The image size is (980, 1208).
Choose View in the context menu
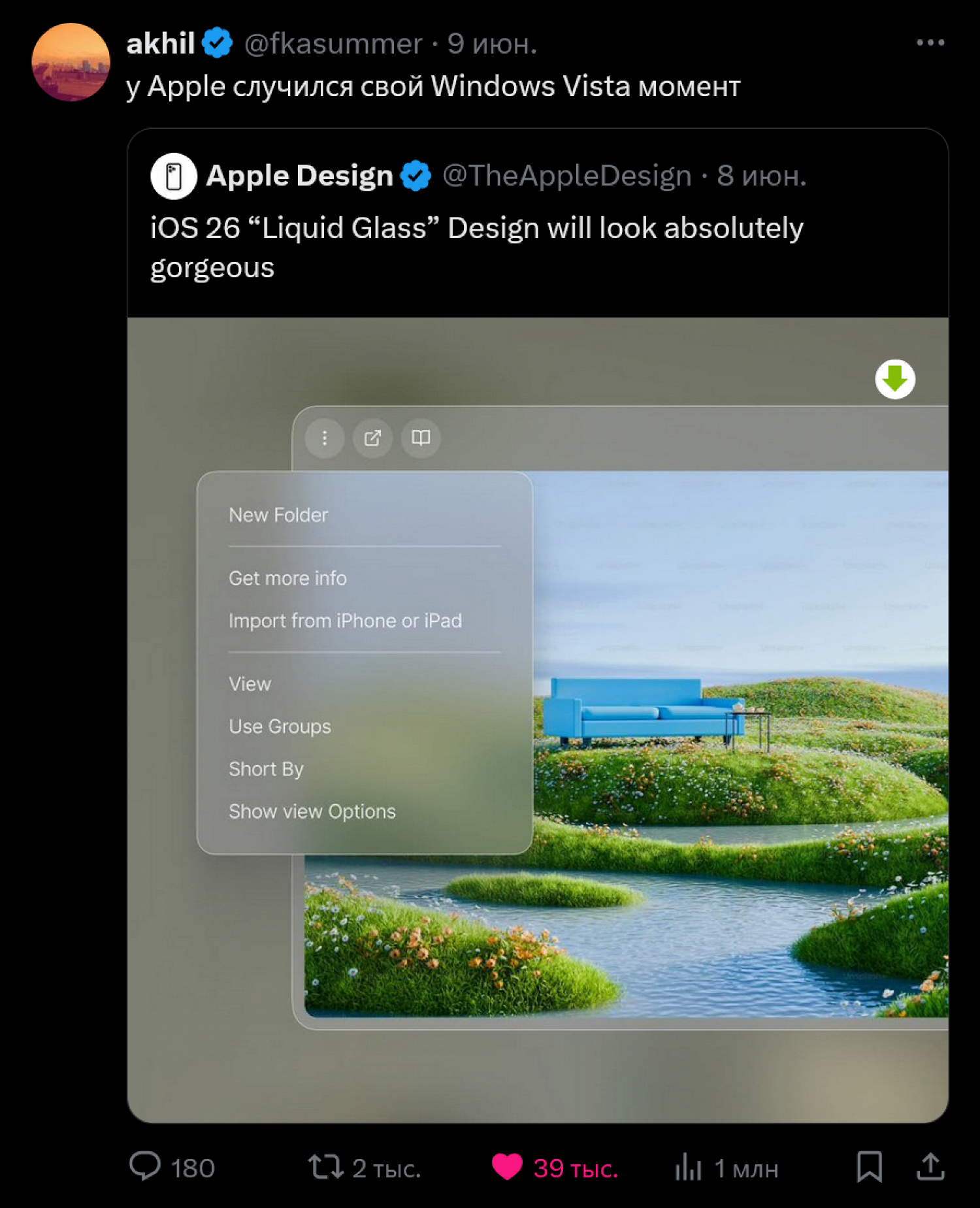[250, 684]
